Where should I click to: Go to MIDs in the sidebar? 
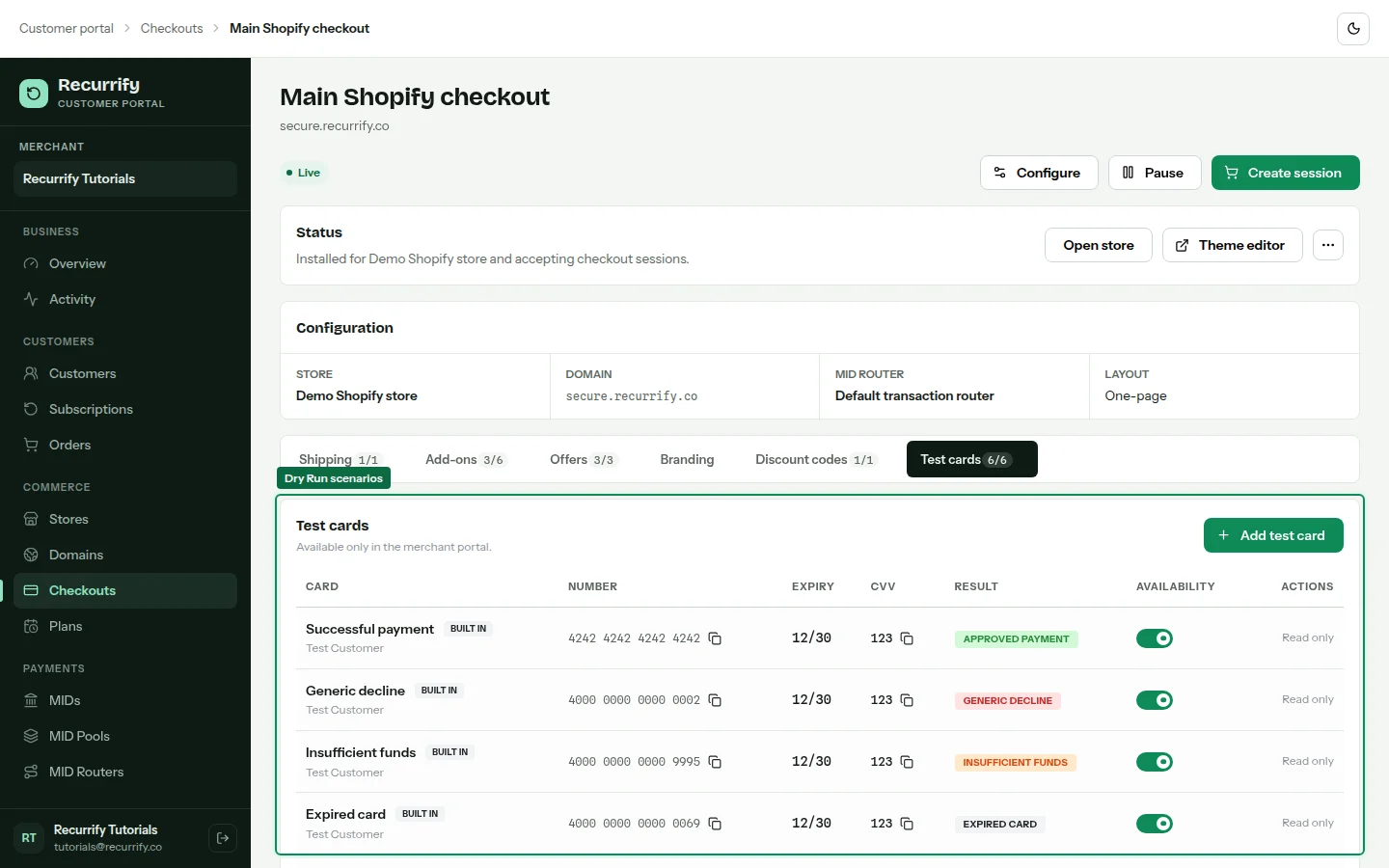(125, 700)
